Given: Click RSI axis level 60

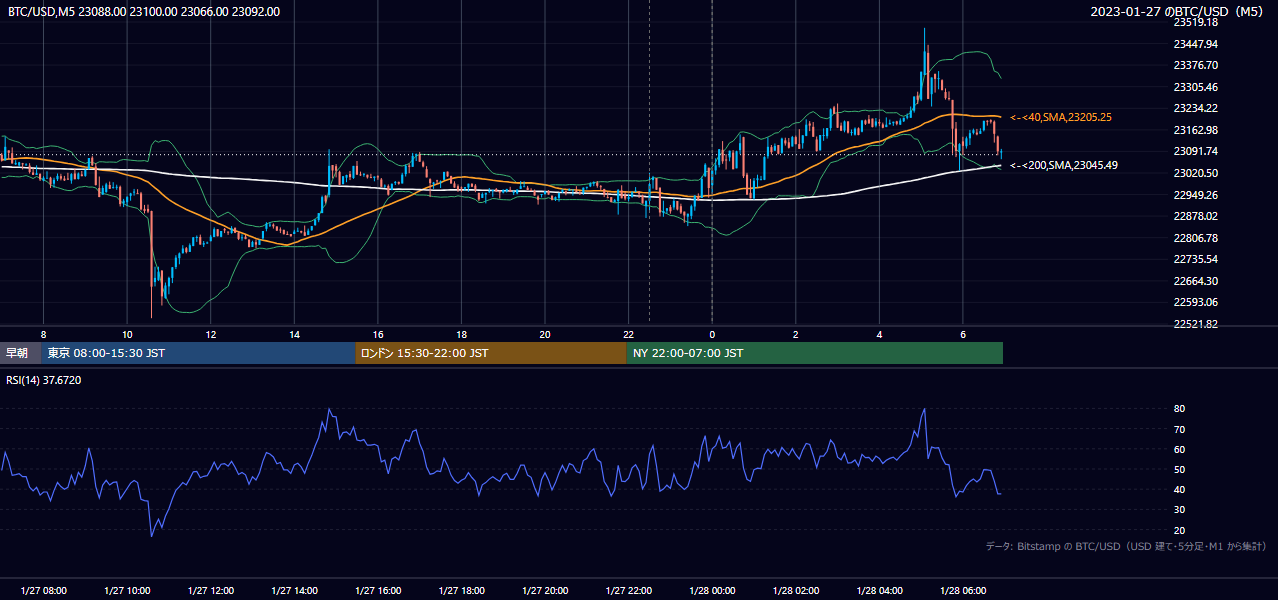Looking at the screenshot, I should [x=1179, y=449].
